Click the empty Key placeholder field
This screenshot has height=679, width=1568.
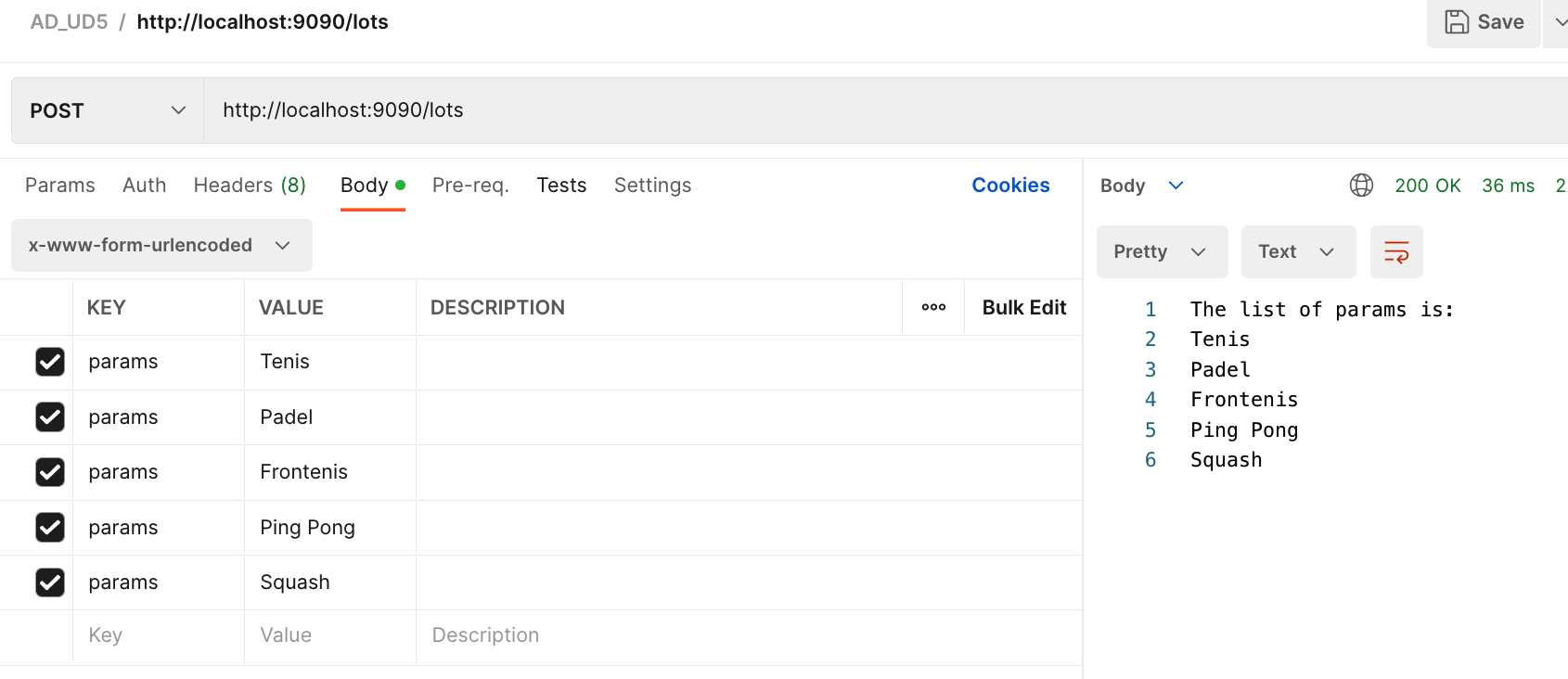(158, 635)
